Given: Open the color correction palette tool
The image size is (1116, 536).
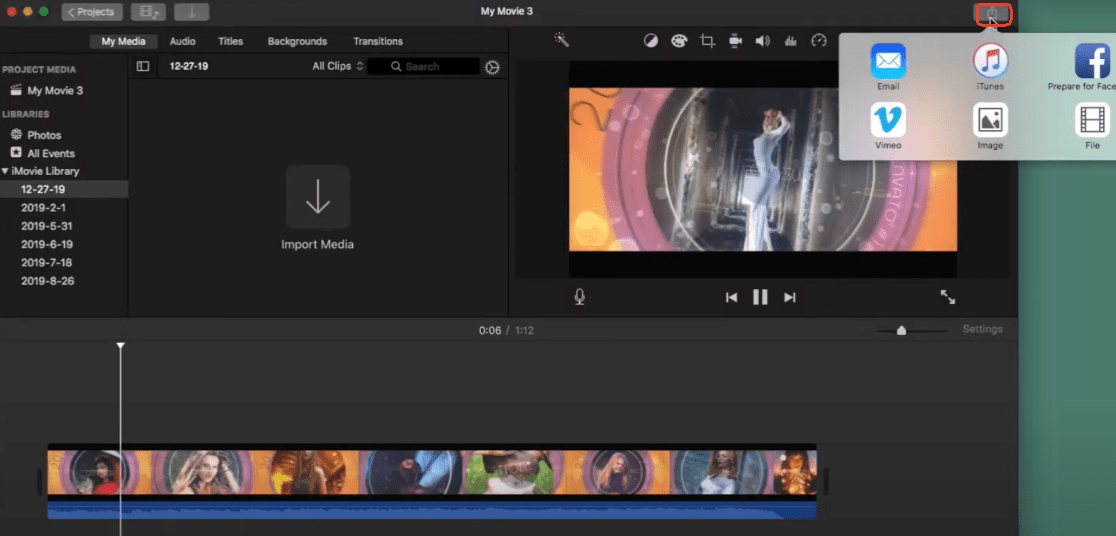Looking at the screenshot, I should click(x=679, y=41).
